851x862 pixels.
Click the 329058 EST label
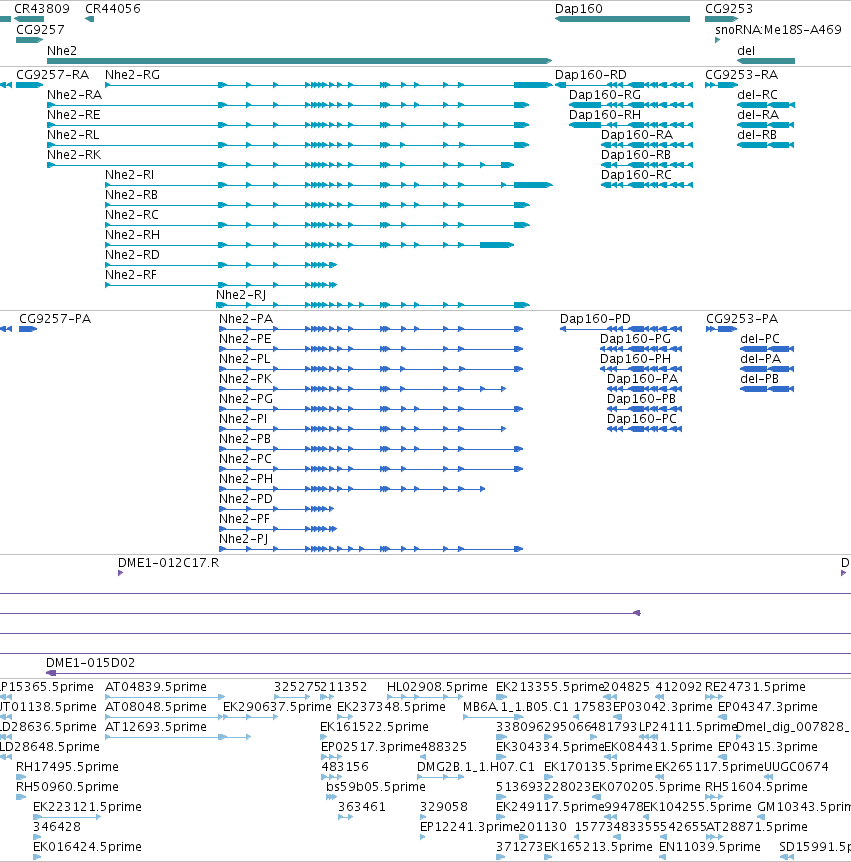click(x=444, y=806)
